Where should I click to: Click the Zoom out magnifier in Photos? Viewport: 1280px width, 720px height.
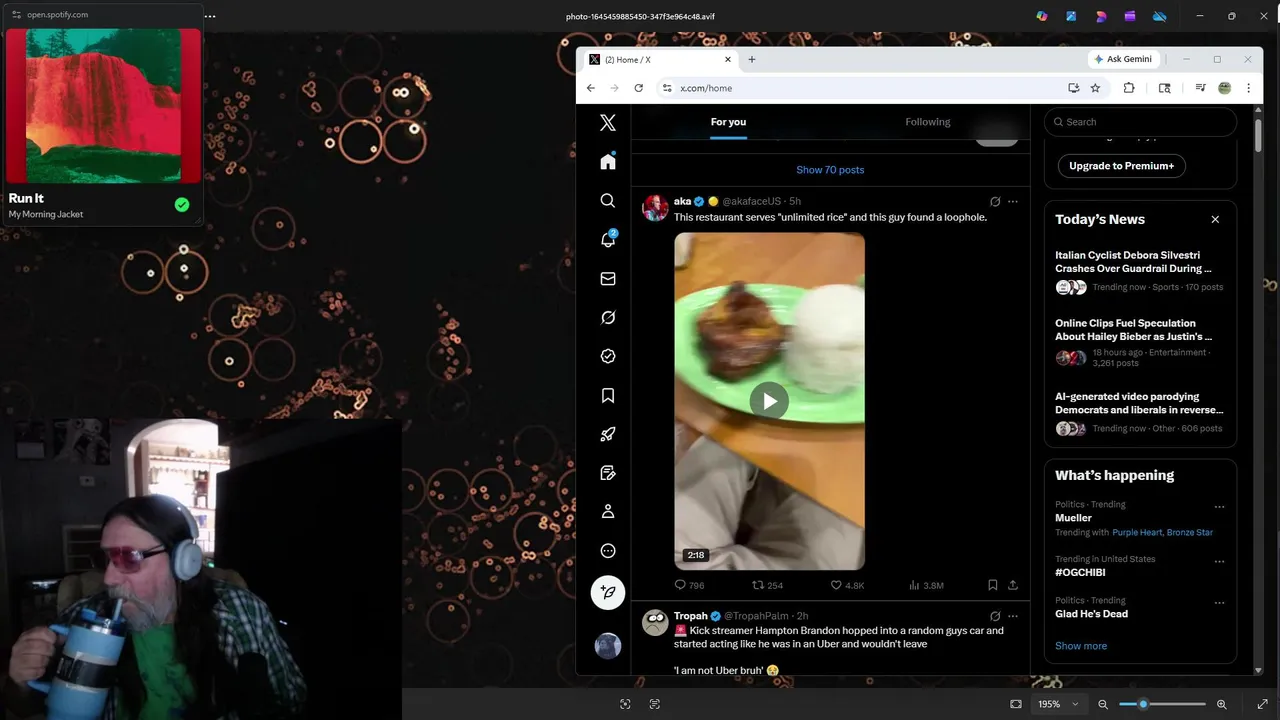1103,704
